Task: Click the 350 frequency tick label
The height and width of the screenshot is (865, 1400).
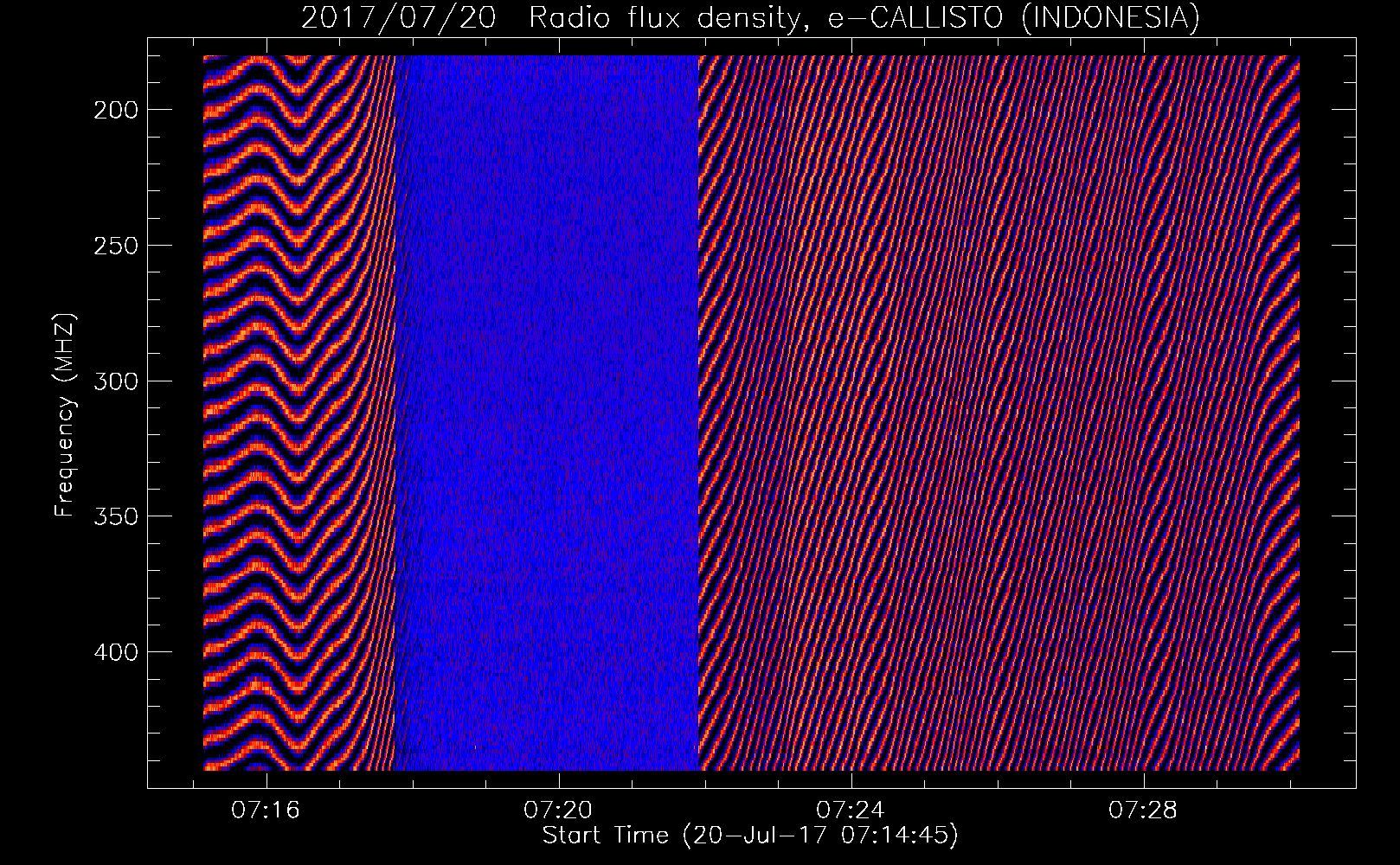Action: [x=114, y=516]
